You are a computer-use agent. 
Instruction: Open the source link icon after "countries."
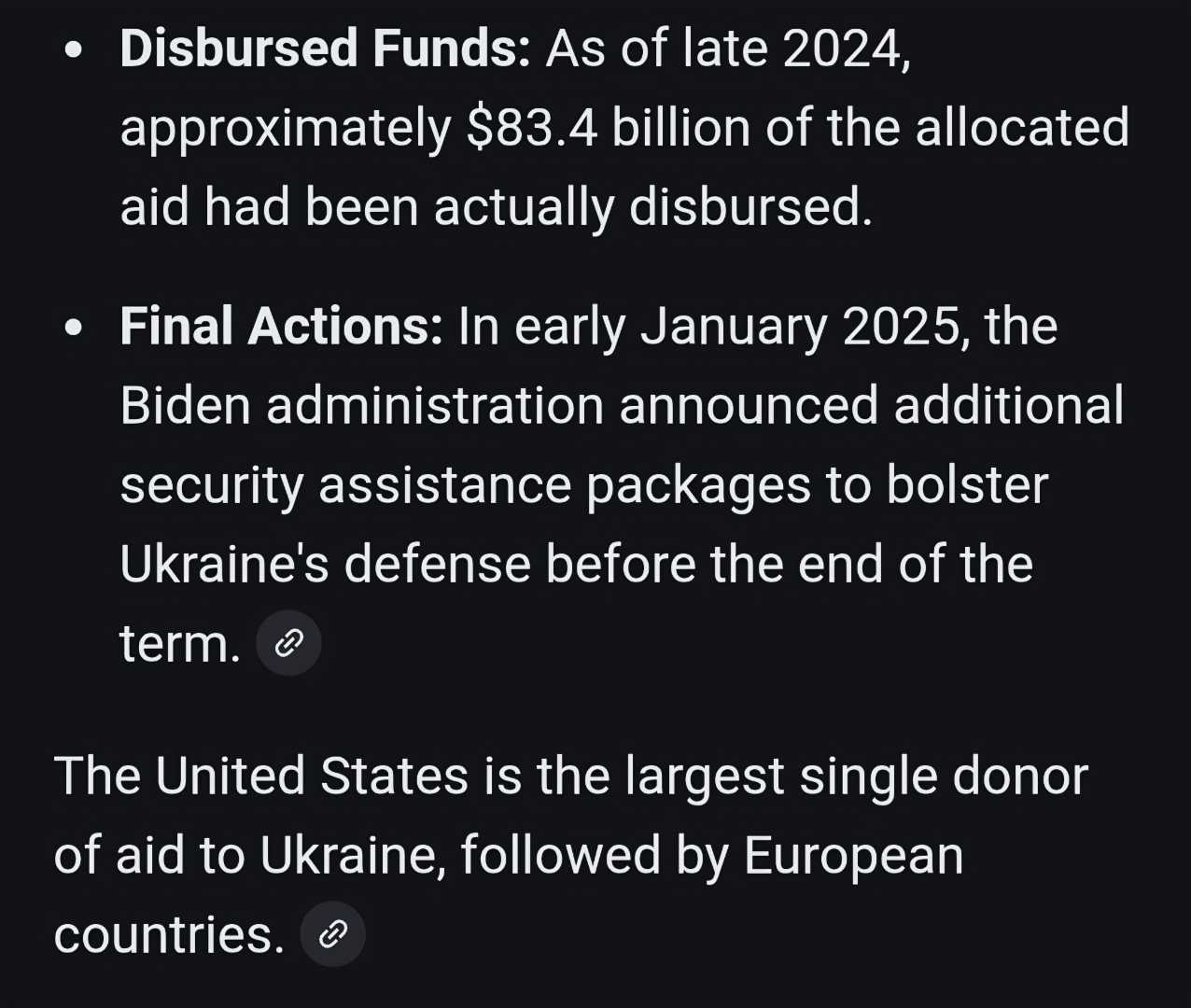(333, 933)
